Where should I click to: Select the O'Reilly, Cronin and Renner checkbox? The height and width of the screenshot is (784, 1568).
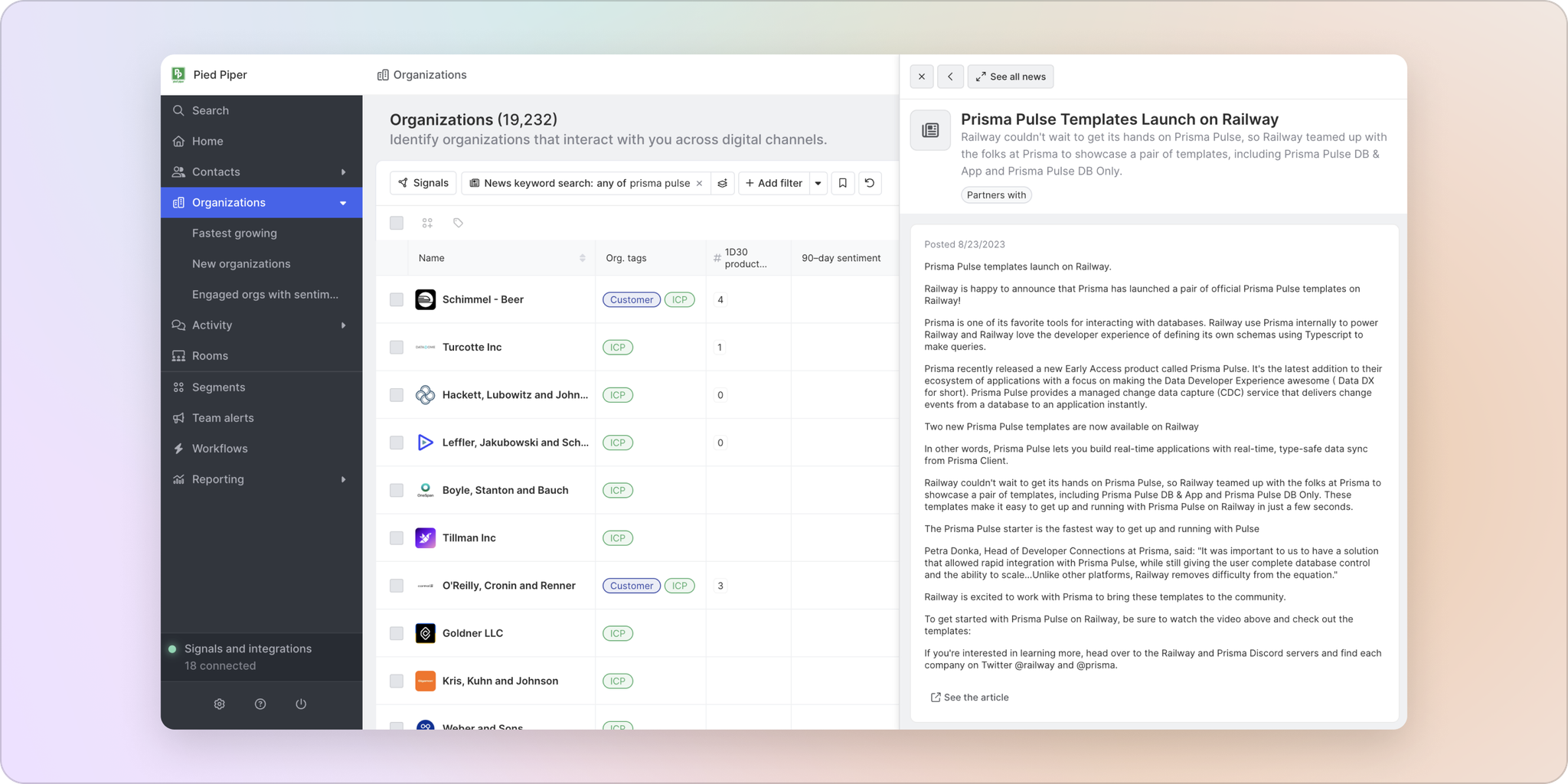(x=397, y=586)
